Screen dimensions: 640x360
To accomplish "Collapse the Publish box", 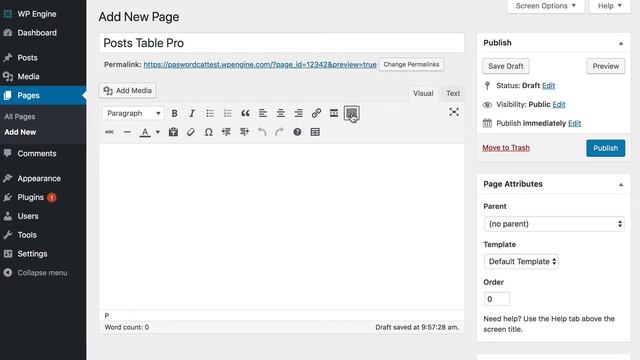I will 621,43.
